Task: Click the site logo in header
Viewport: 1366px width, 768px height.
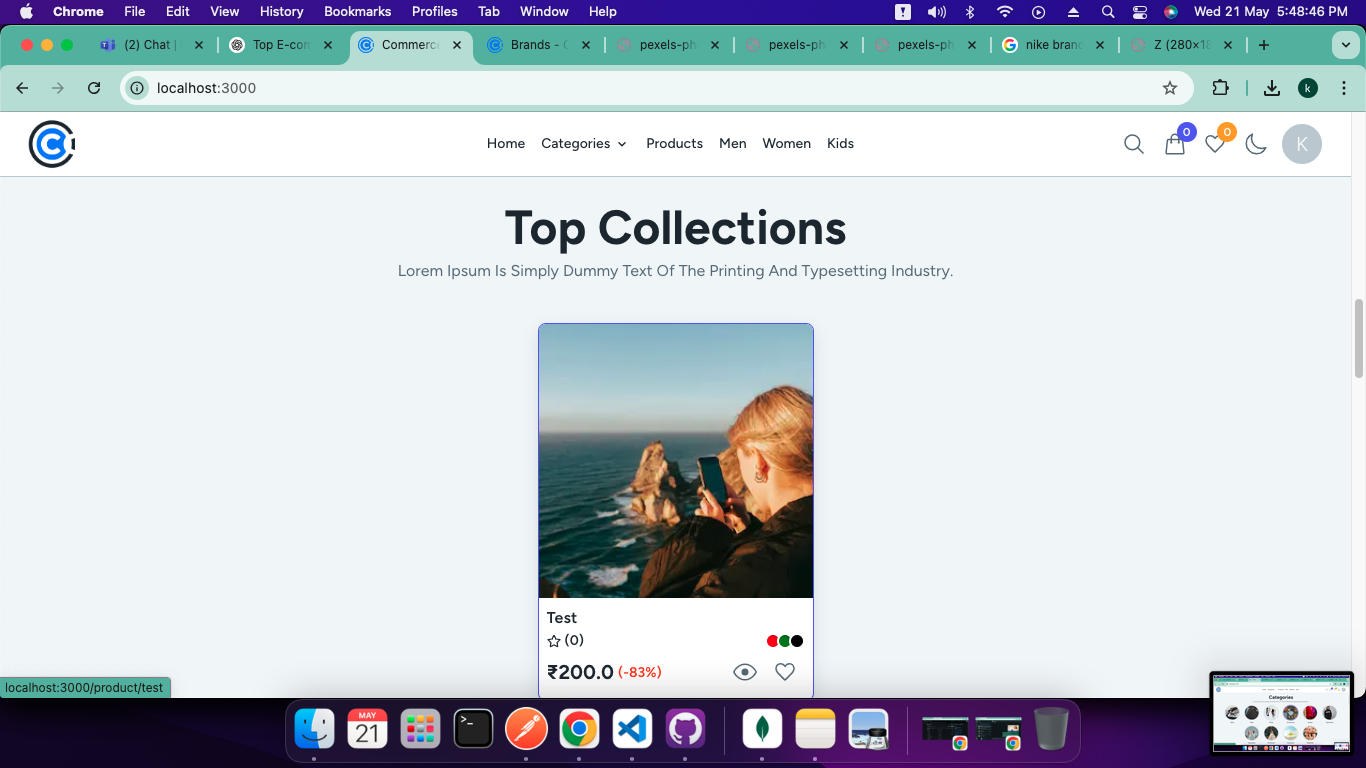Action: (52, 144)
